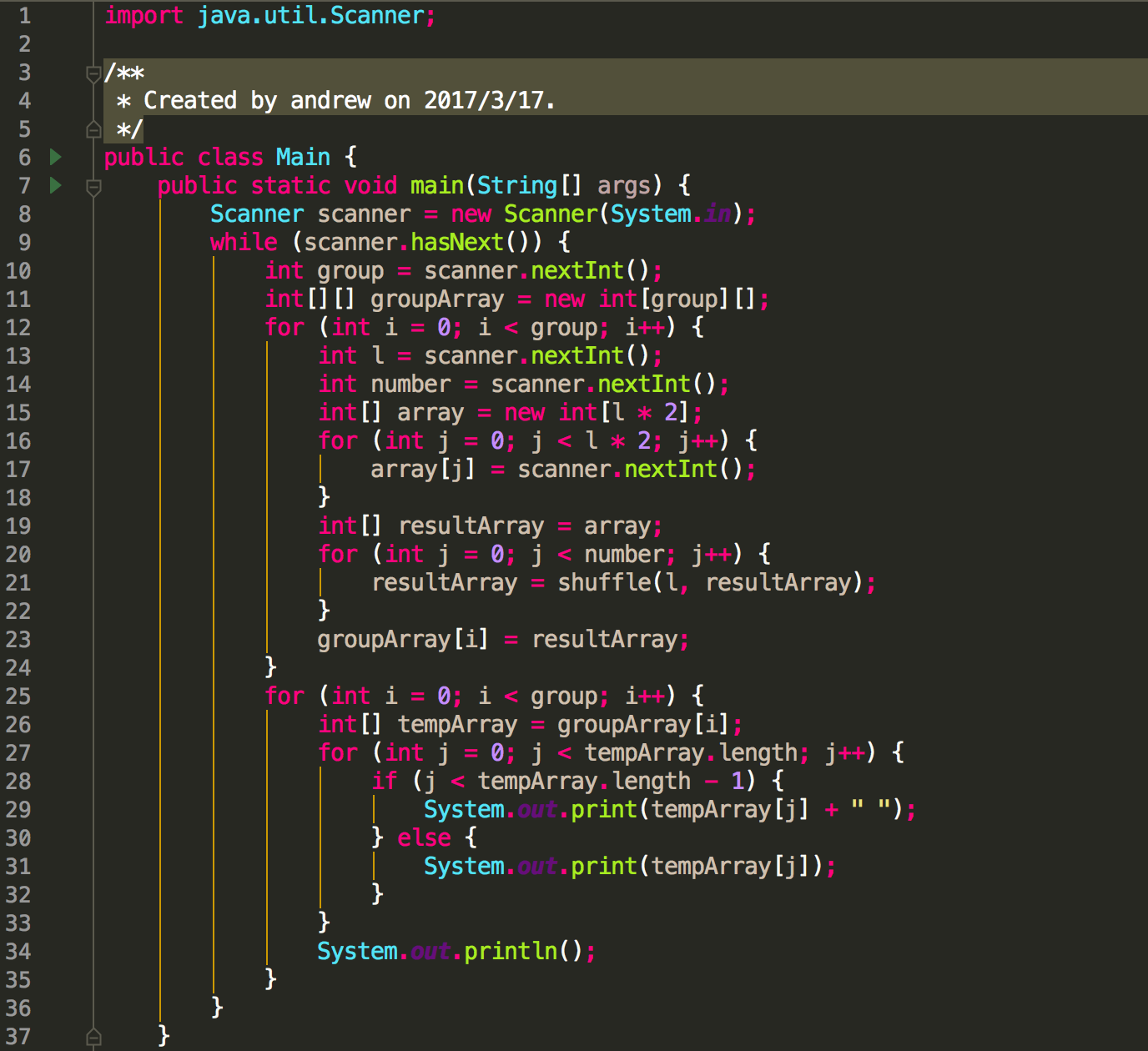Click 'print' call on line 31

click(x=604, y=867)
